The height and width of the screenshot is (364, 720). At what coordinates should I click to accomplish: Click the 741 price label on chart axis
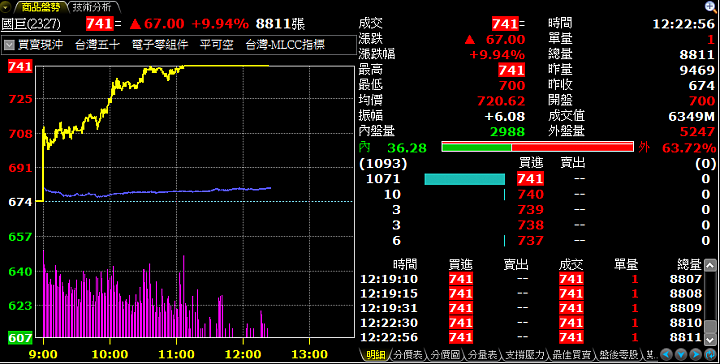(20, 67)
